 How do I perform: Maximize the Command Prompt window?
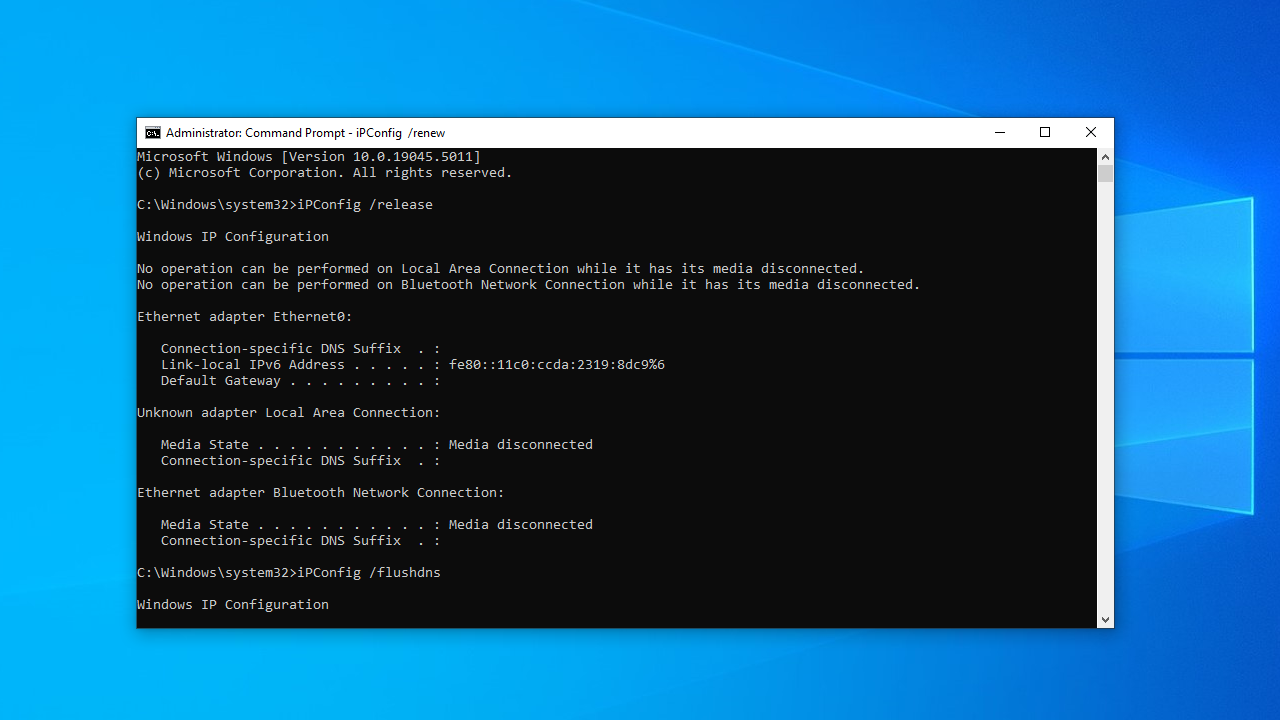(1045, 133)
